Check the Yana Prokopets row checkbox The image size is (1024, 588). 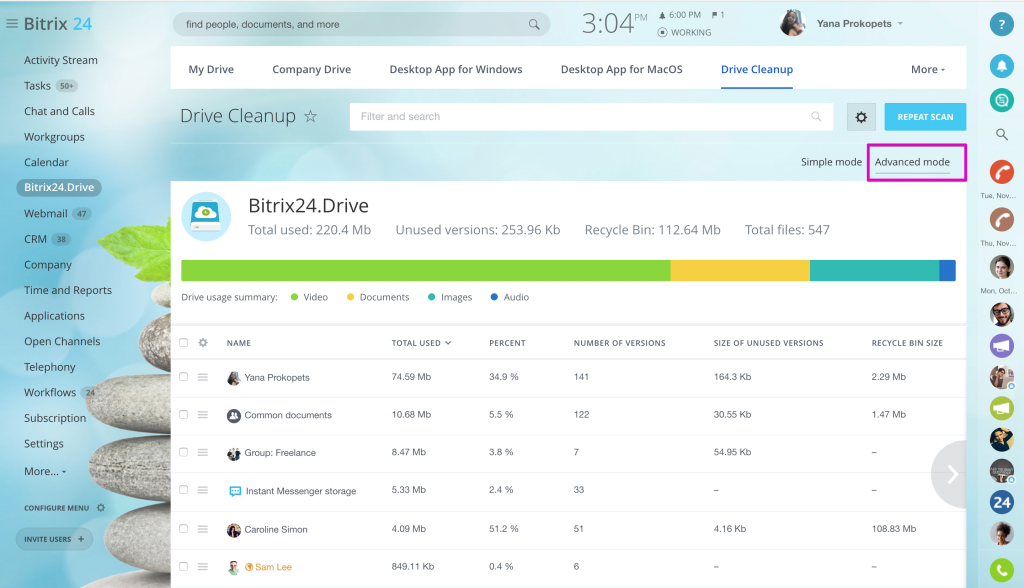point(184,377)
